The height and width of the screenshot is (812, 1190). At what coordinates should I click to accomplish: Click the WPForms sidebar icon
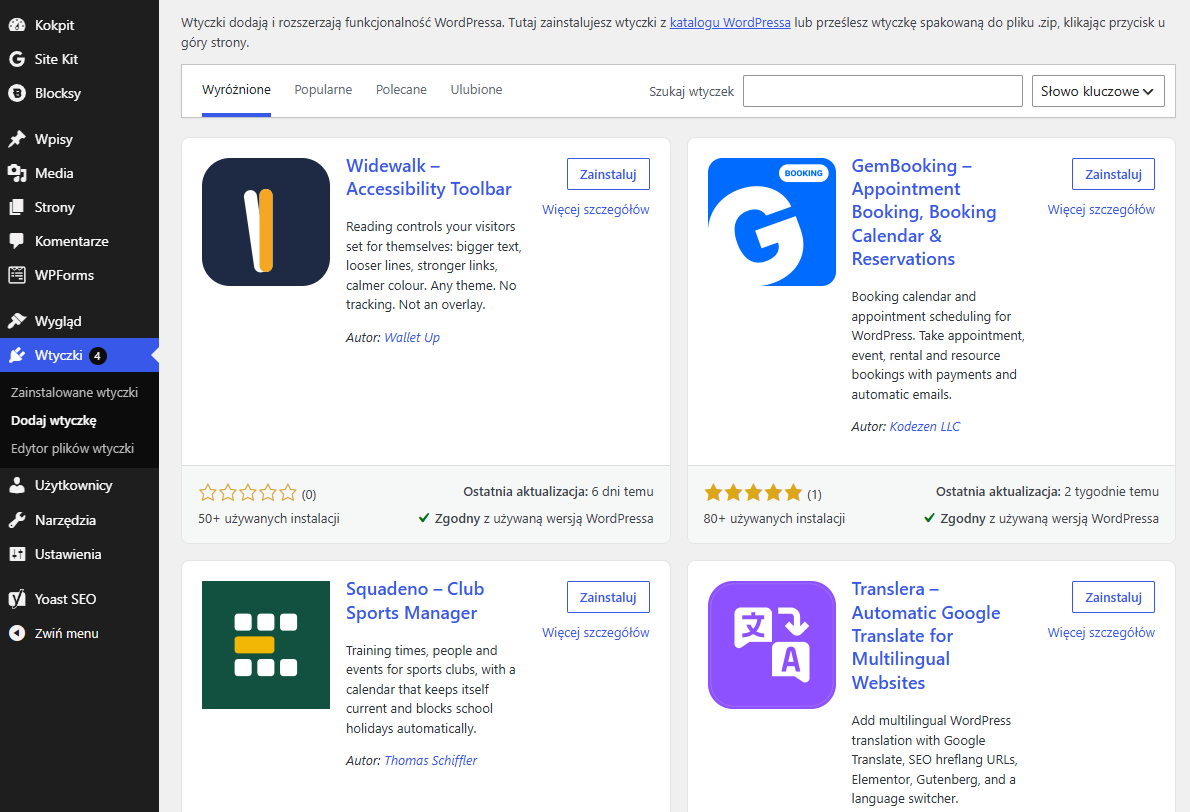(17, 275)
